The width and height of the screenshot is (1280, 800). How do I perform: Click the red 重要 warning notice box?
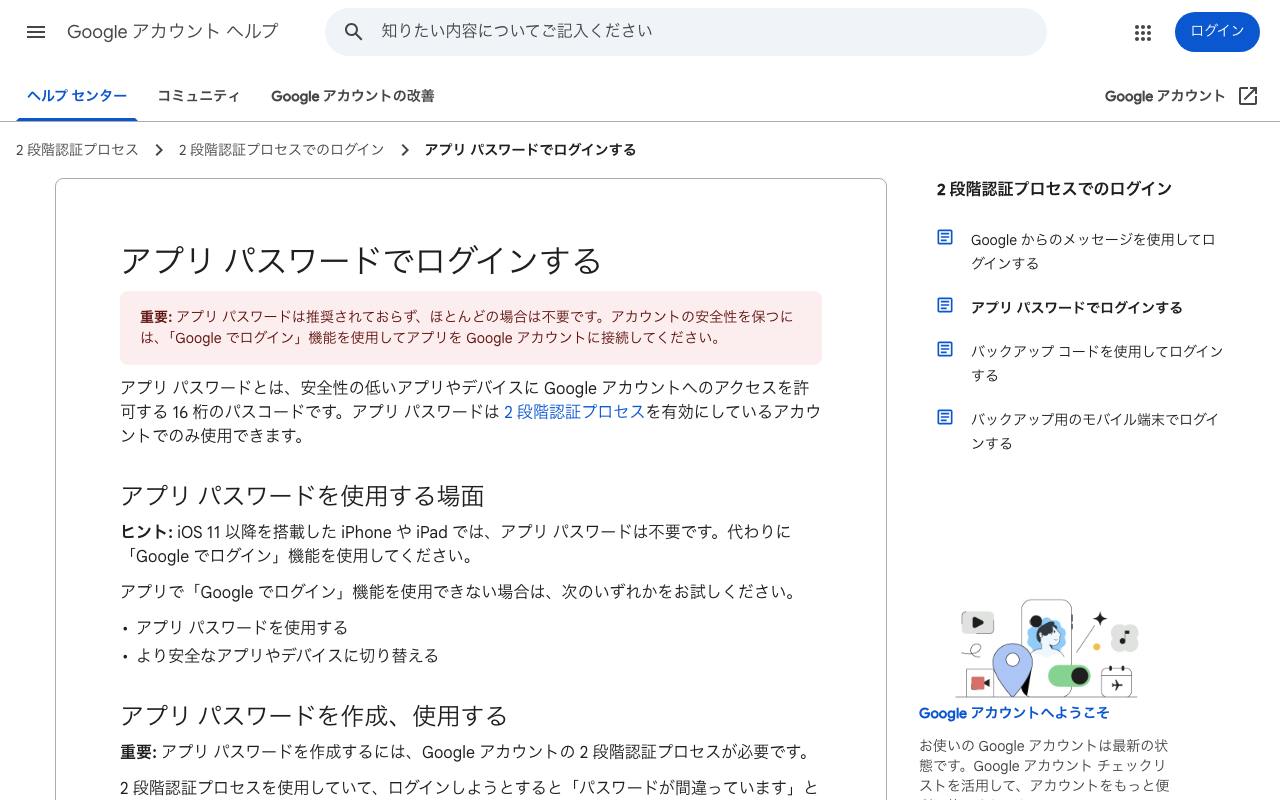point(471,328)
